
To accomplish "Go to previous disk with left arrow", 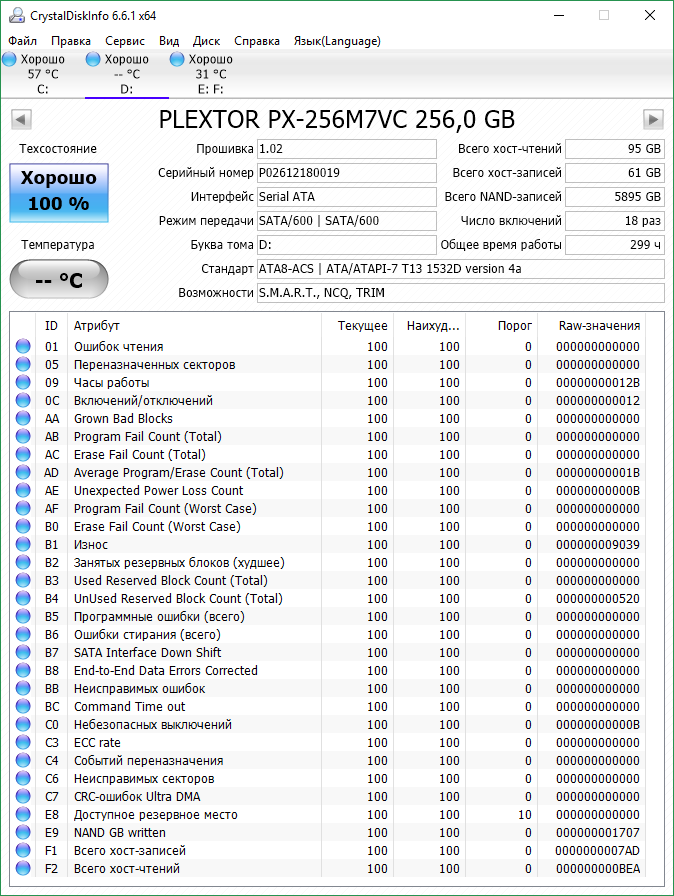I will (x=21, y=119).
